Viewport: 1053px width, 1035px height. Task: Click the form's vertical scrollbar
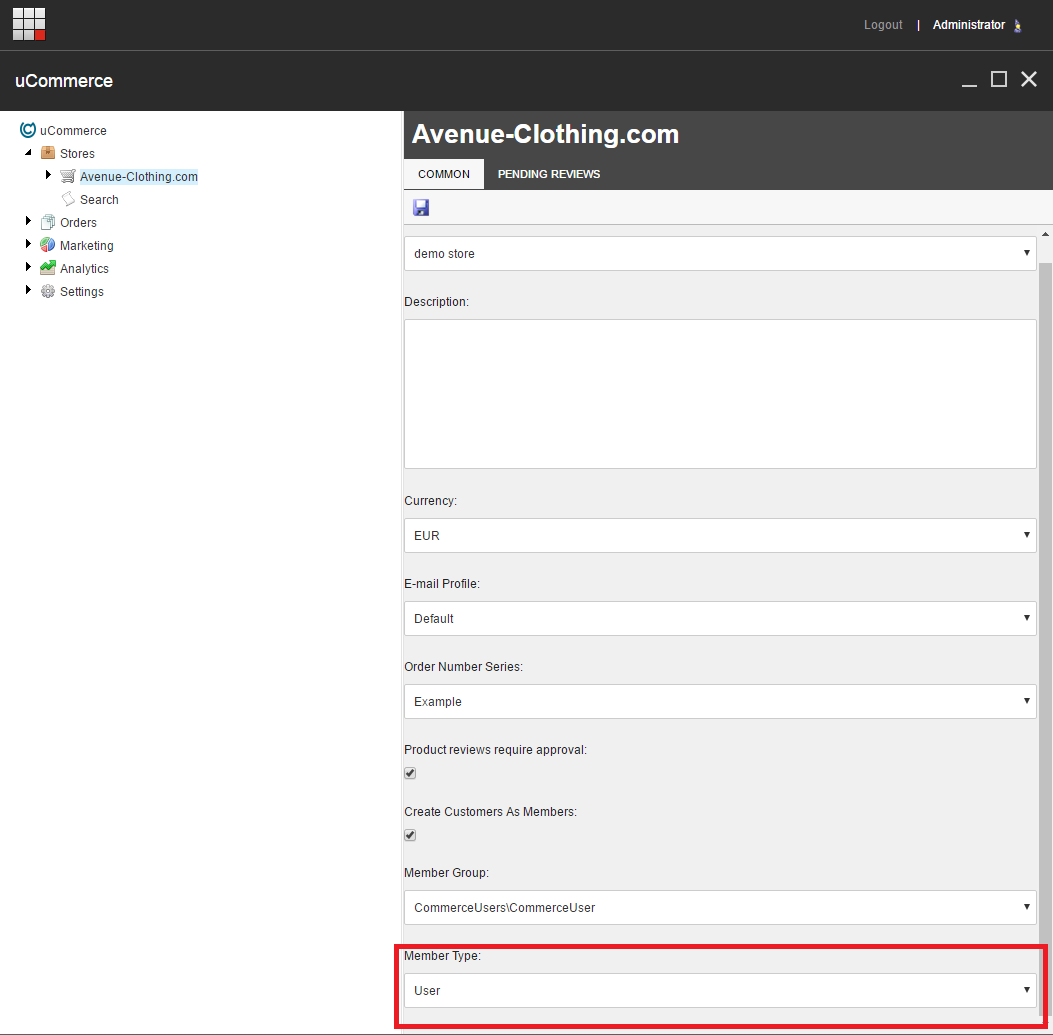click(x=1045, y=639)
